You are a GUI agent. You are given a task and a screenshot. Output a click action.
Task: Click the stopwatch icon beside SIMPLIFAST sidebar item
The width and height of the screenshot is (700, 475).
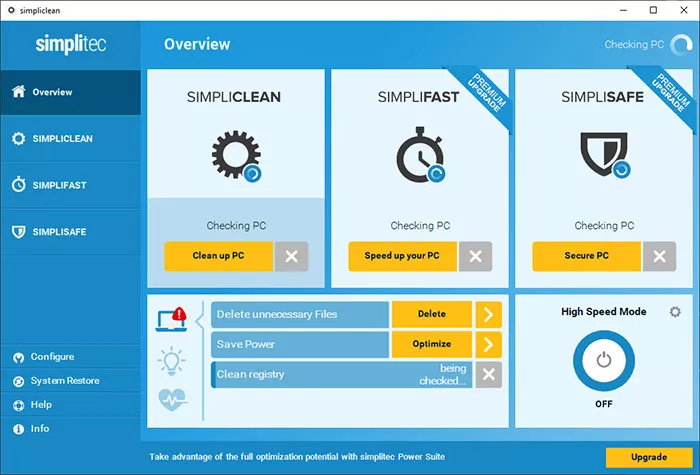[19, 184]
